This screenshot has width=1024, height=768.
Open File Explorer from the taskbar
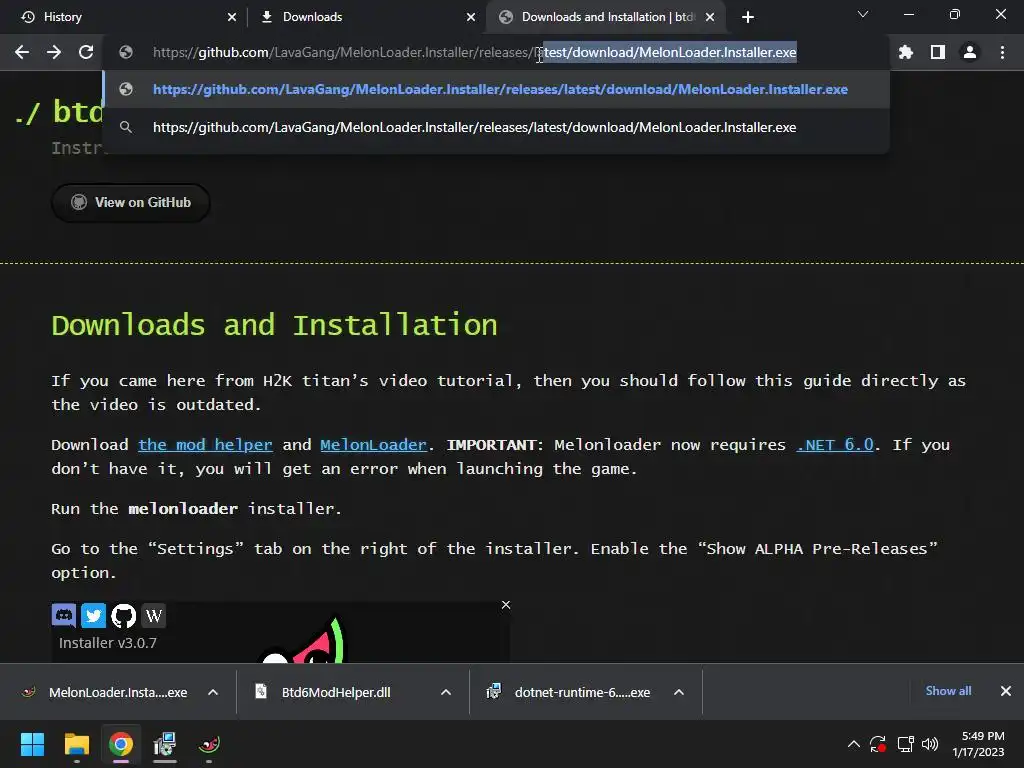pyautogui.click(x=76, y=744)
